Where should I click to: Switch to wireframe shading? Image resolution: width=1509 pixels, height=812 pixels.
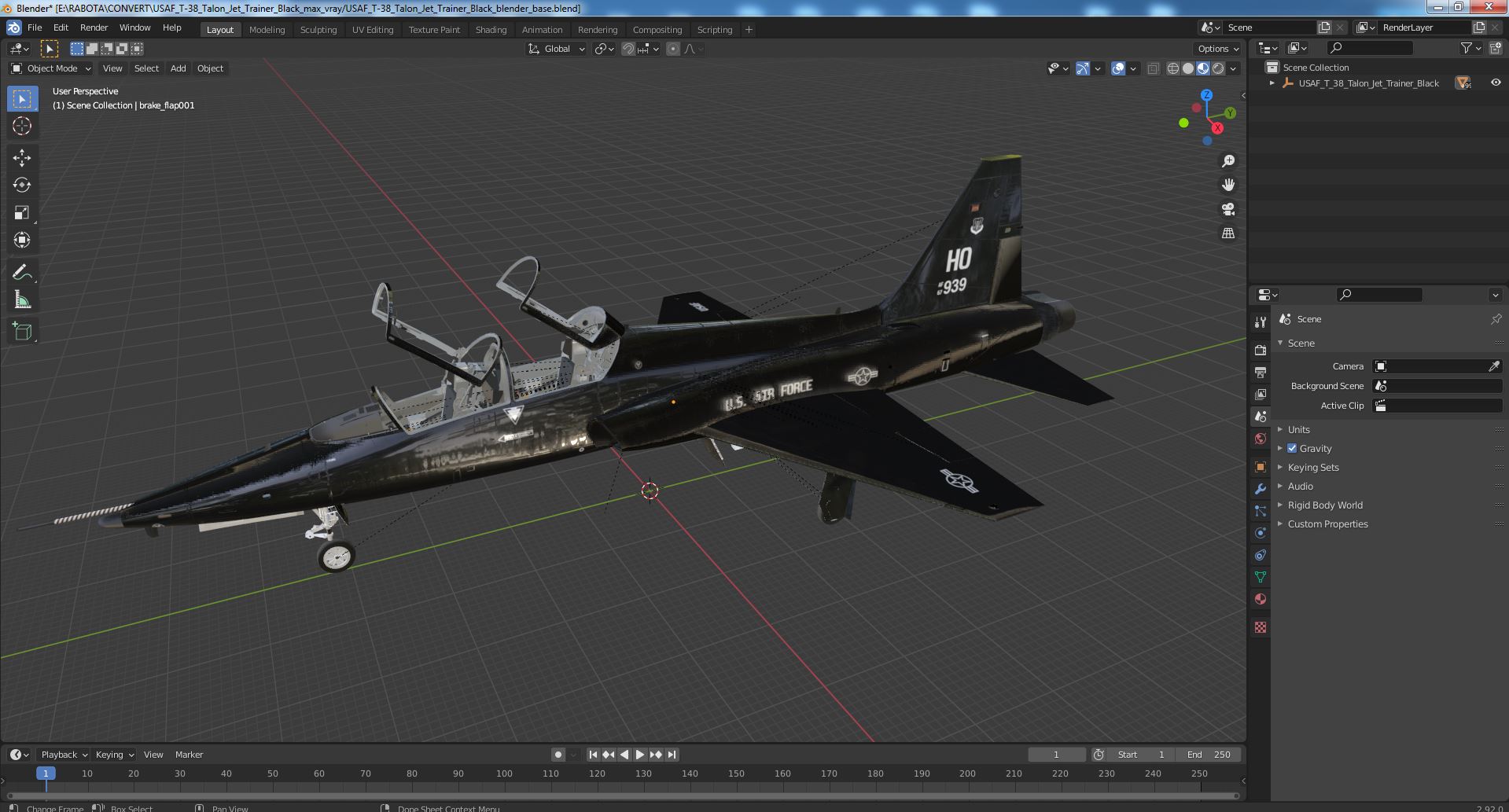1173,68
